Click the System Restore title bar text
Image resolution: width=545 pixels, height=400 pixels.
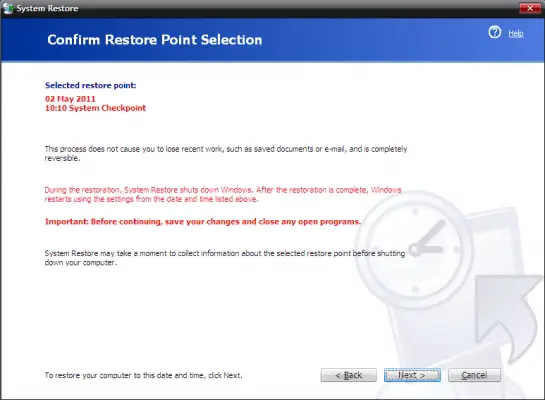(x=47, y=8)
